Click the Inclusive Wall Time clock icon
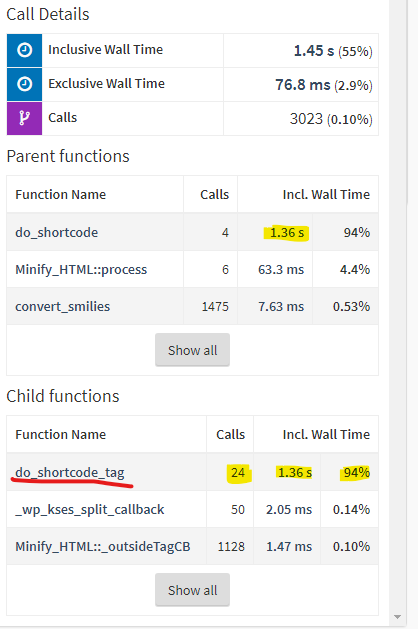Screen dimensions: 418x629 coord(24,50)
